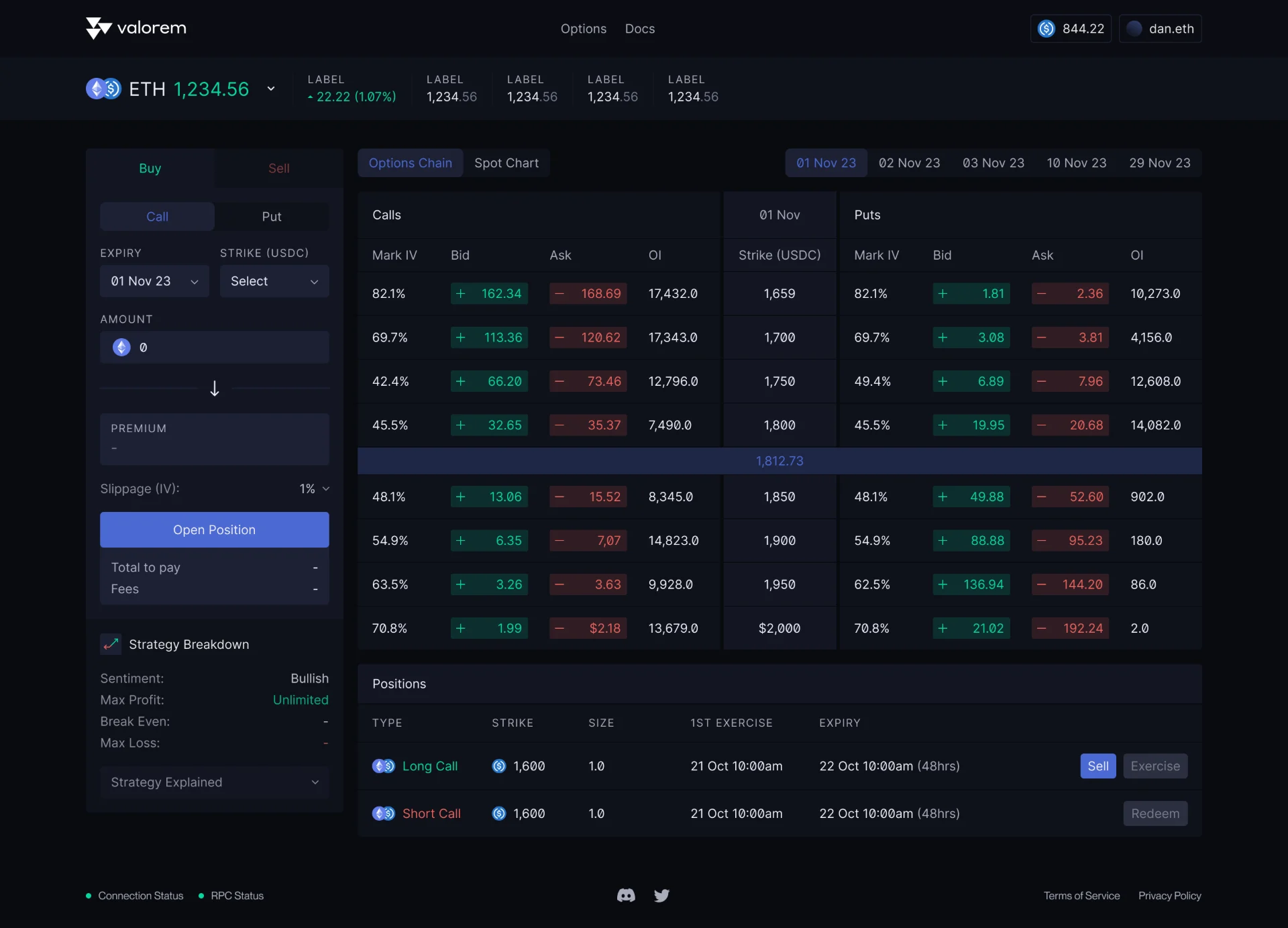This screenshot has width=1288, height=928.
Task: Switch to the Sell toggle
Action: pyautogui.click(x=279, y=168)
